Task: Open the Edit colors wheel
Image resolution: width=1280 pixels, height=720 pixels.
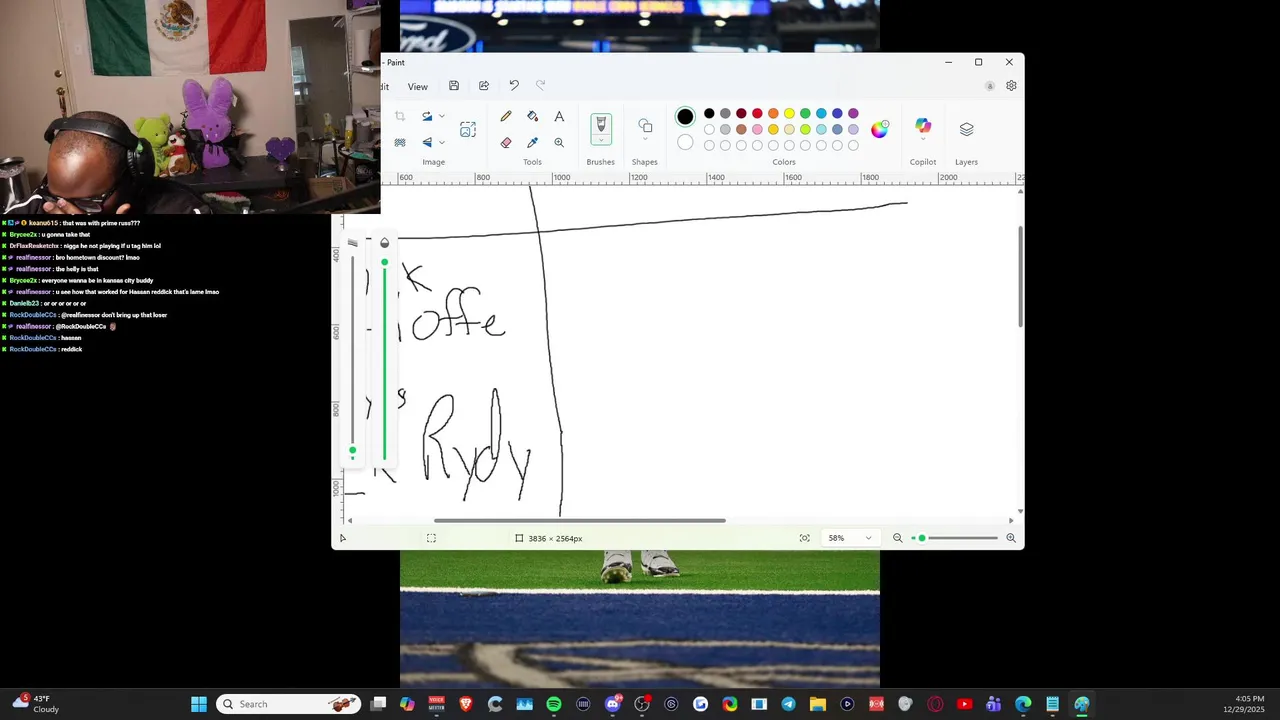Action: click(x=880, y=129)
